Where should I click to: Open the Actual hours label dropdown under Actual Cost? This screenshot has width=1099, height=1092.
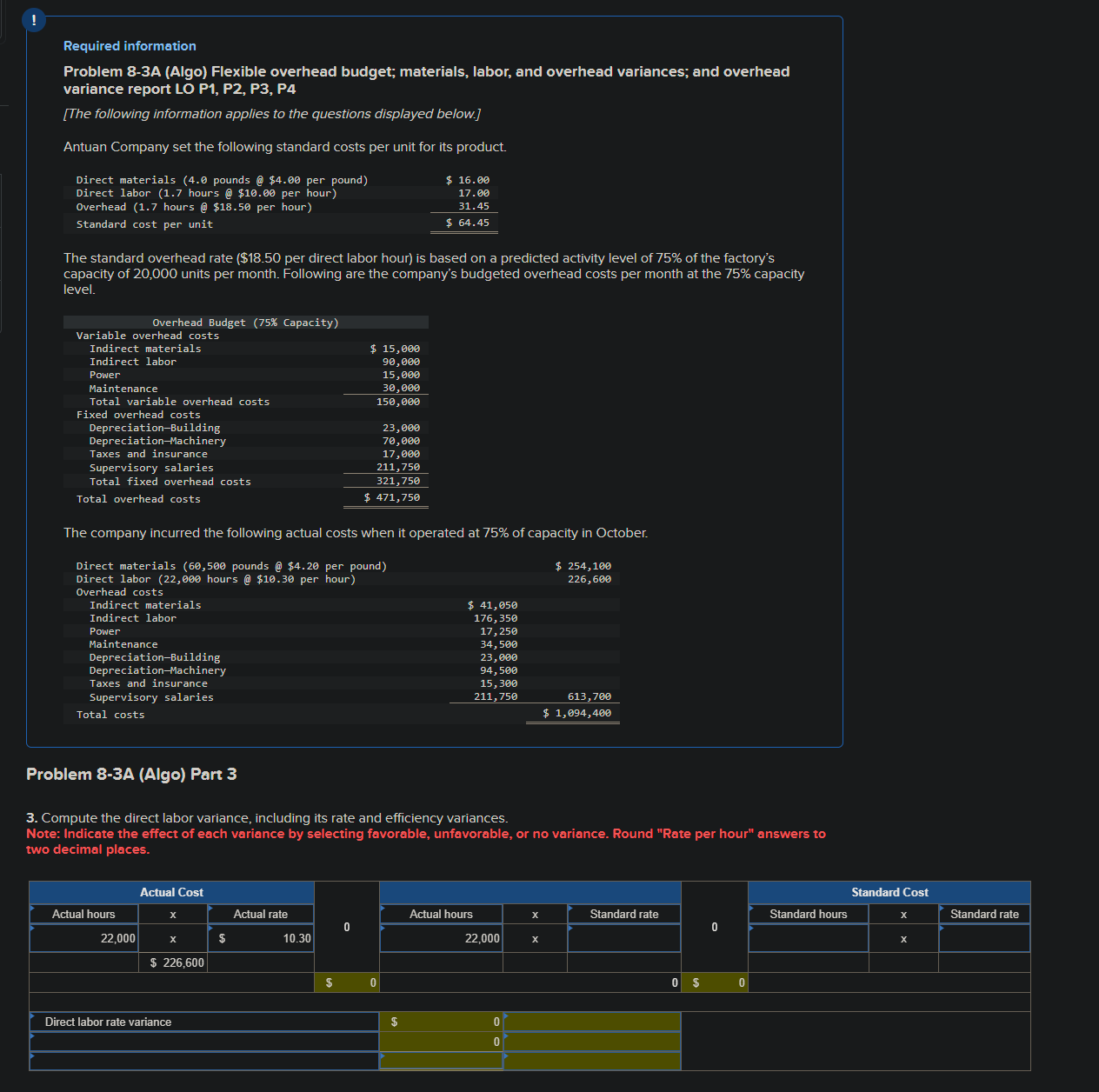tap(83, 914)
